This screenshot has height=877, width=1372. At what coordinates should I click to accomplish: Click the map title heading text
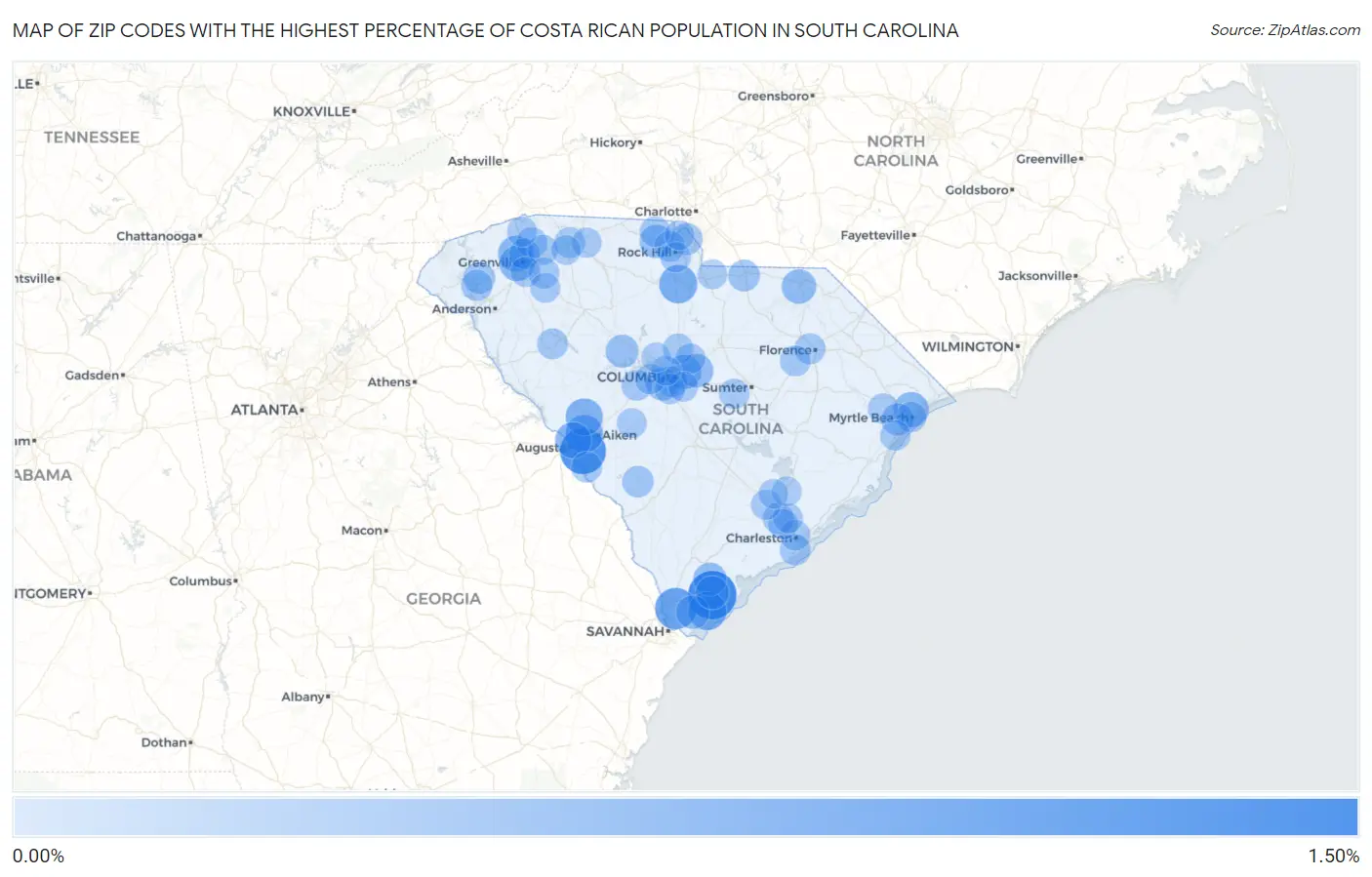(486, 30)
